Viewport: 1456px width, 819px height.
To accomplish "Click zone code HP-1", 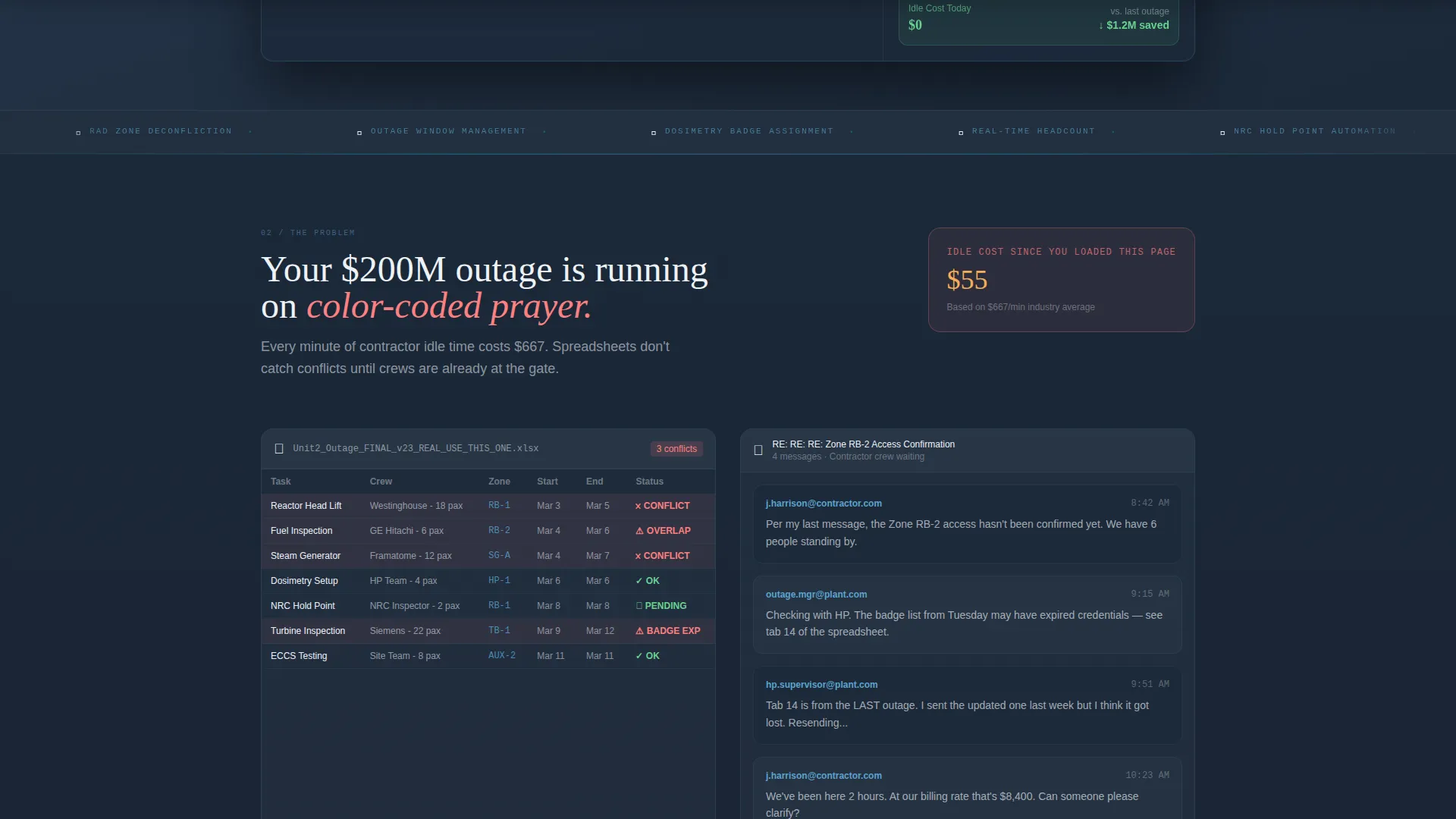I will click(x=499, y=581).
